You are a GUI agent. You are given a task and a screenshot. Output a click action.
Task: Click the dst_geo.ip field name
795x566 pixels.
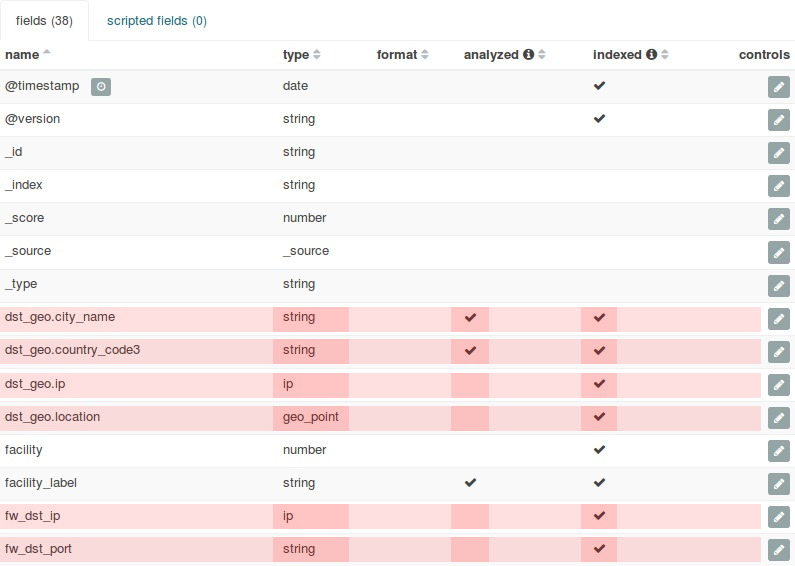coord(35,384)
